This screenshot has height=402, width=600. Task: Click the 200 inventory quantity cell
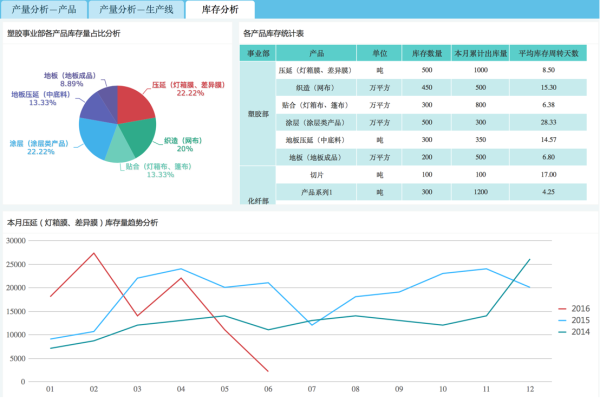(x=427, y=157)
